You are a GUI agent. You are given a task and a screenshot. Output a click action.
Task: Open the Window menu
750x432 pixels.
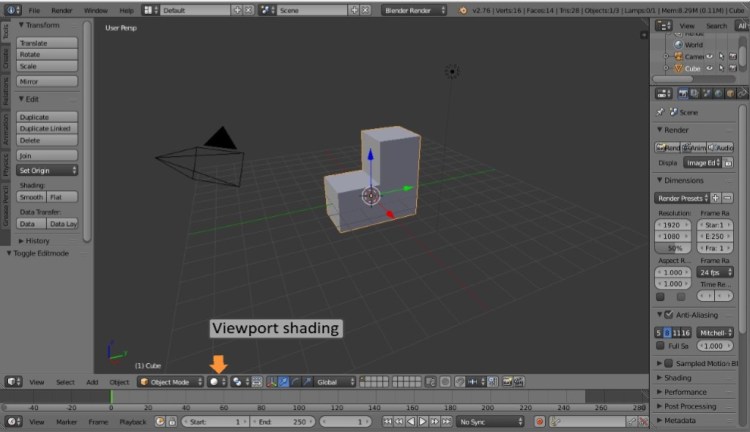96,10
